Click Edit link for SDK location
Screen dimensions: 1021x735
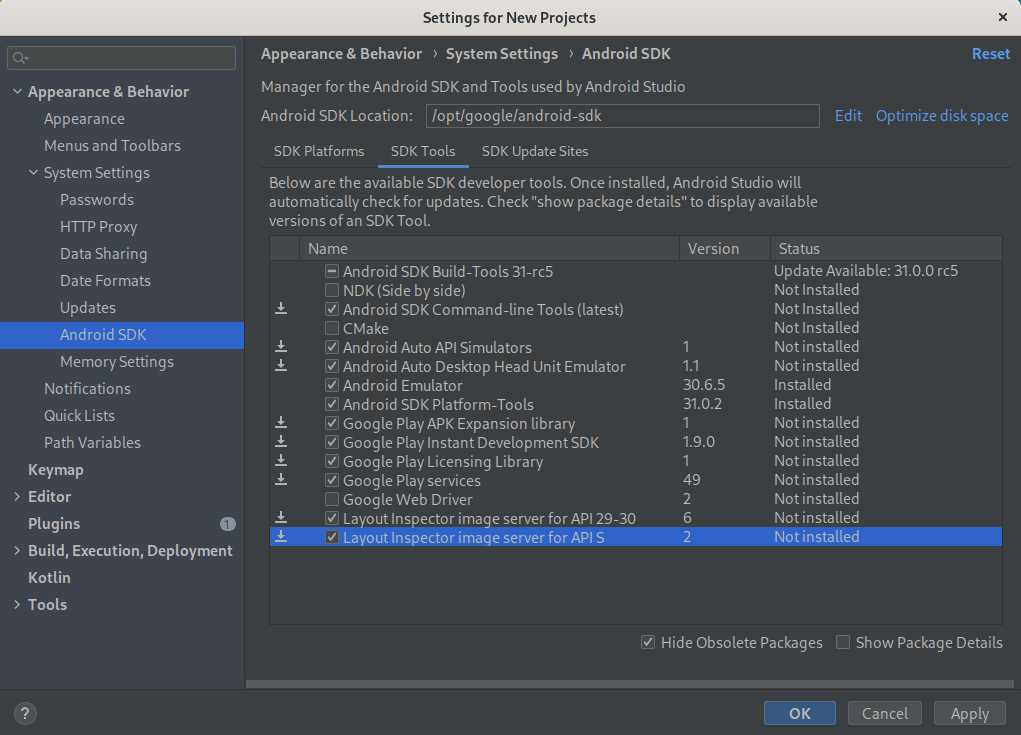(848, 116)
